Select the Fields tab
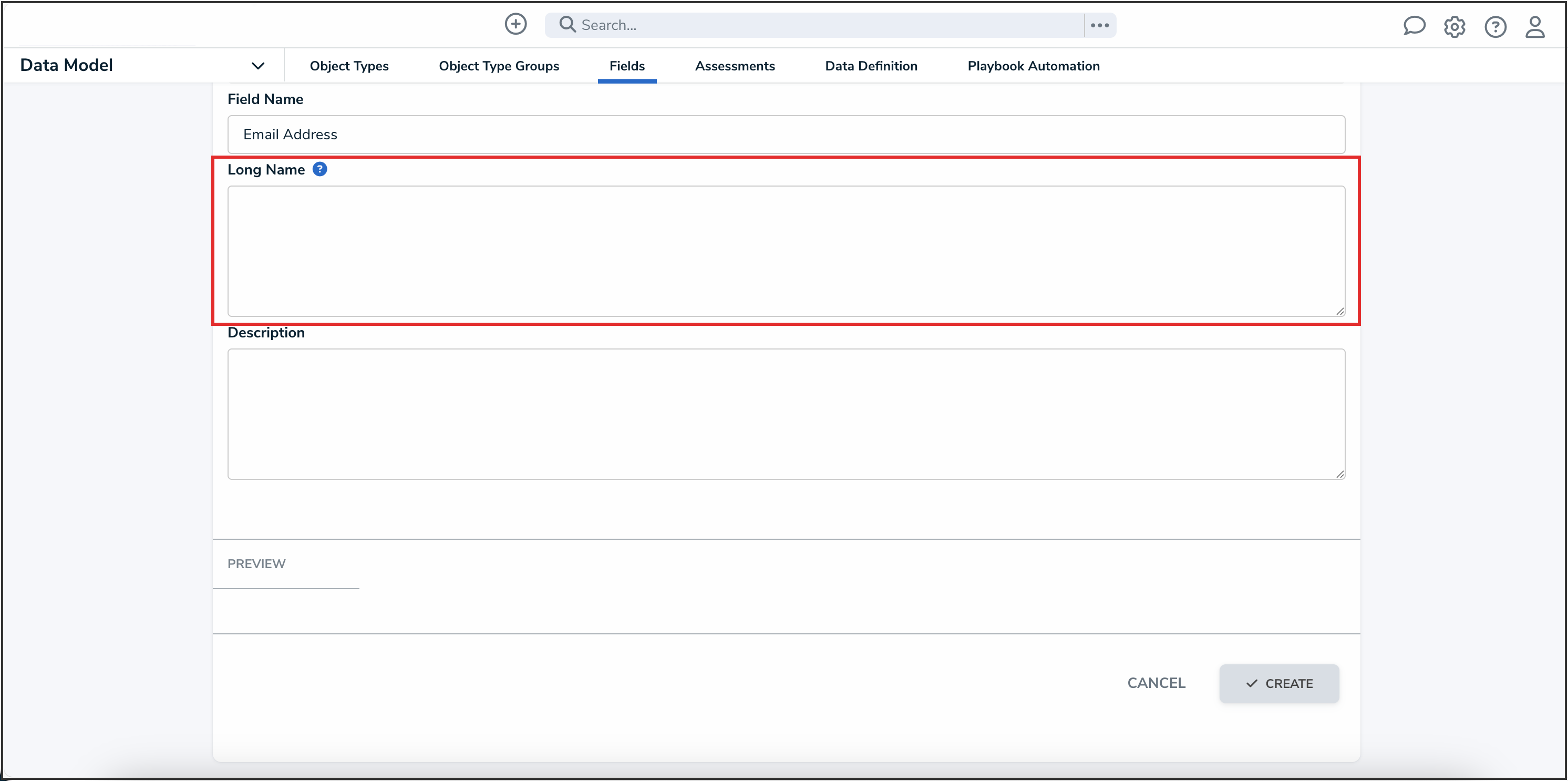Viewport: 1568px width, 781px height. (626, 66)
